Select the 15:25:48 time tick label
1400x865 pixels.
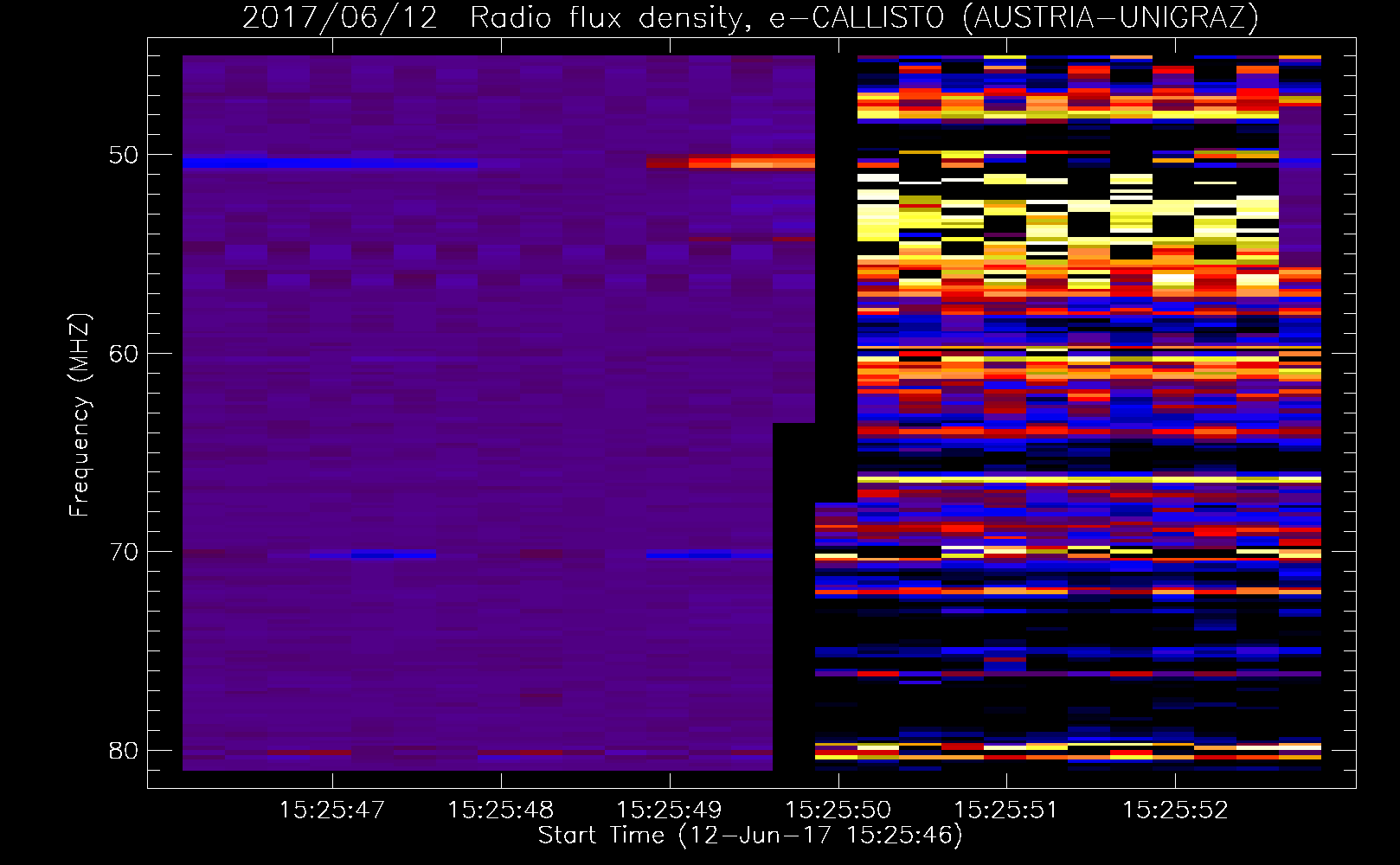point(501,811)
